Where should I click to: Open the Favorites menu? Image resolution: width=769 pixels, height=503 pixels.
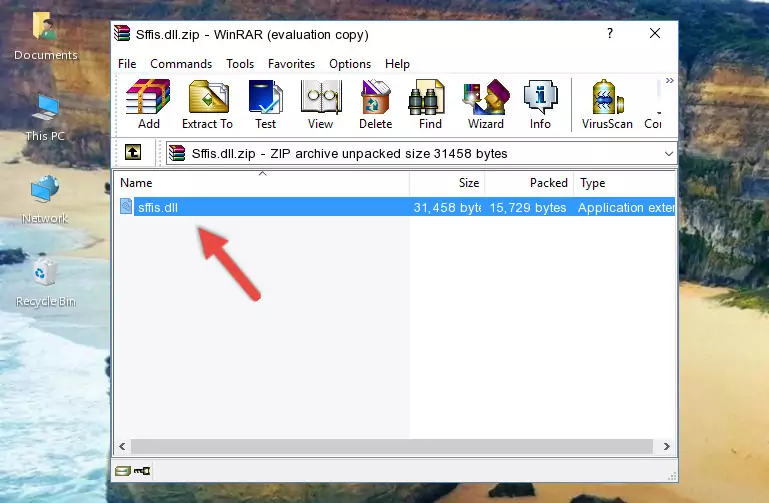coord(291,64)
